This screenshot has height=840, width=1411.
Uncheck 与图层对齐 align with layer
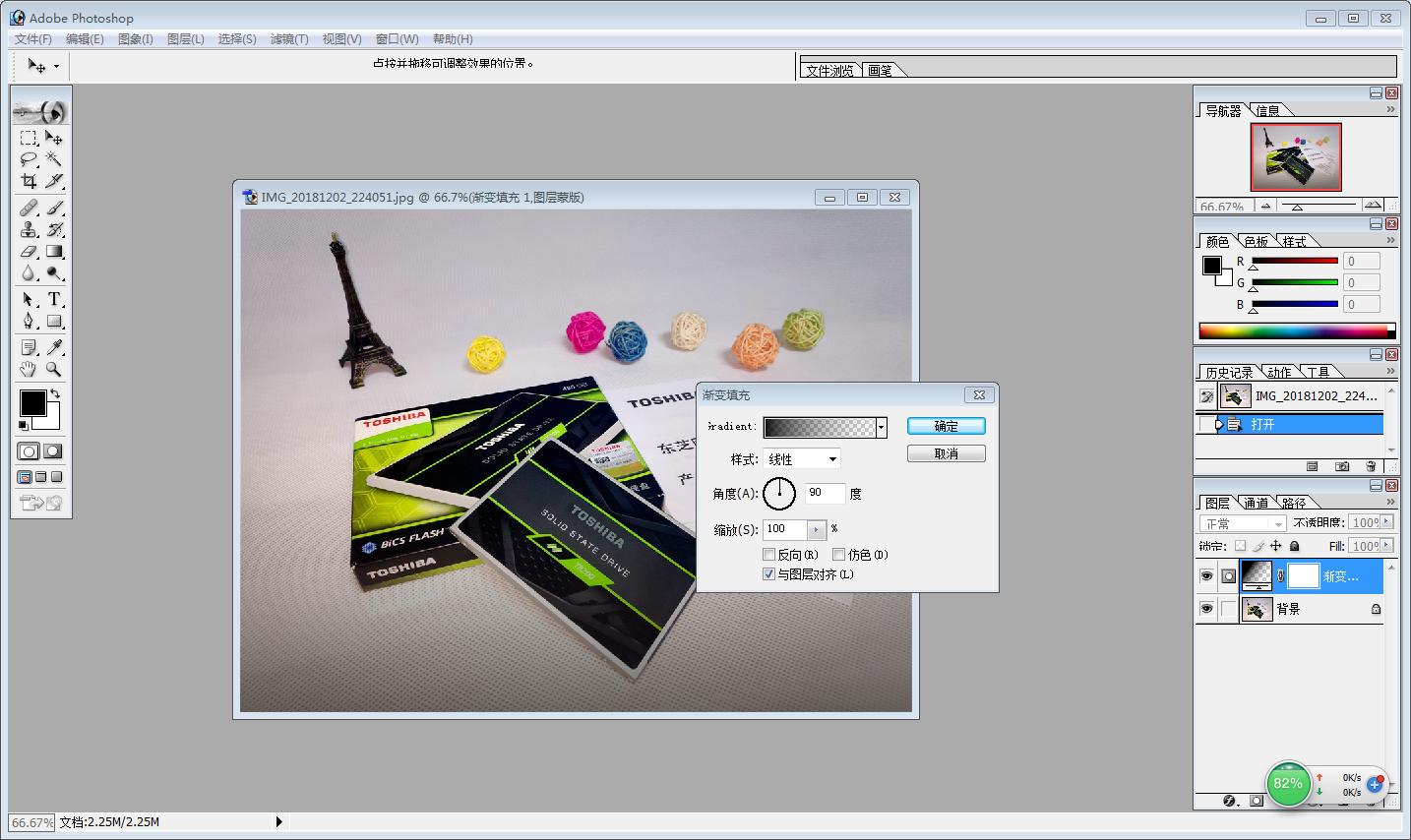point(769,574)
